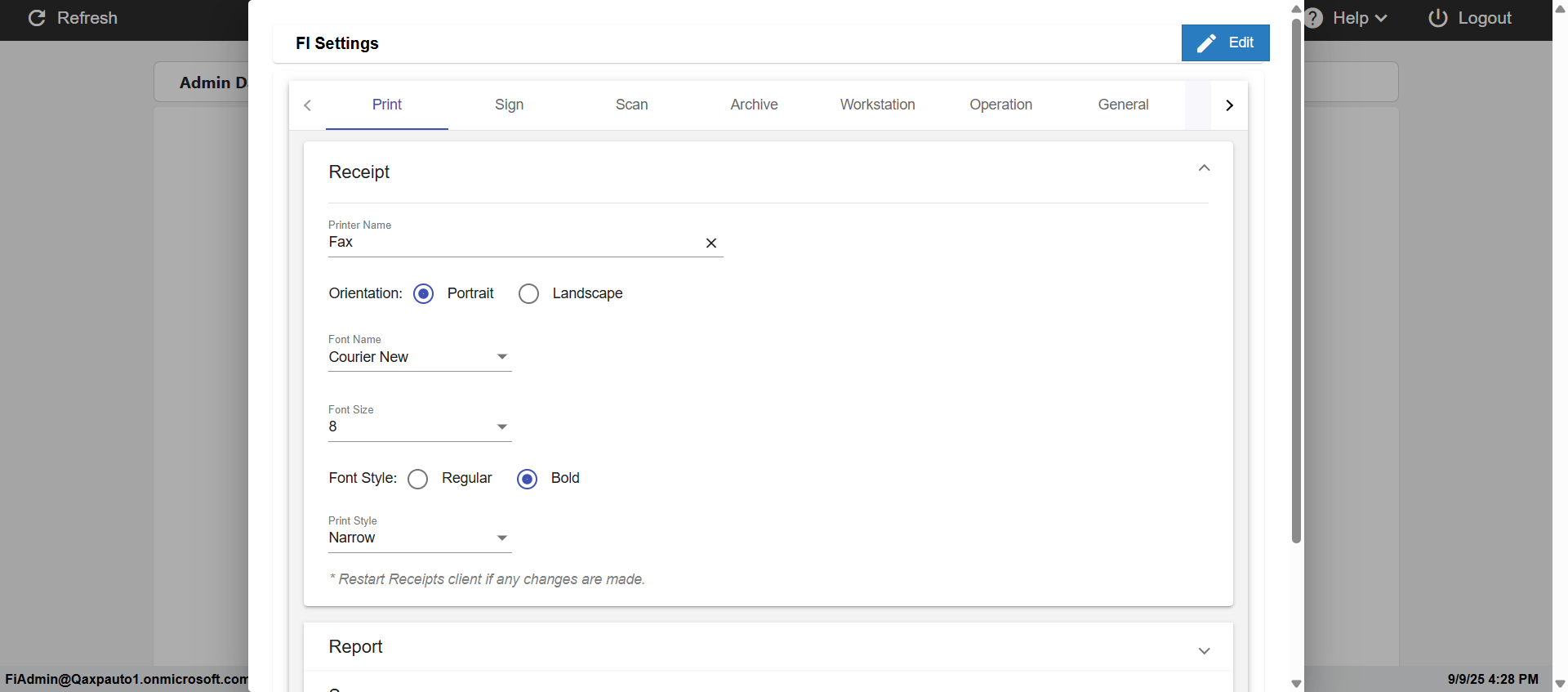The image size is (1568, 692).
Task: Click the Edit button
Action: click(x=1225, y=42)
